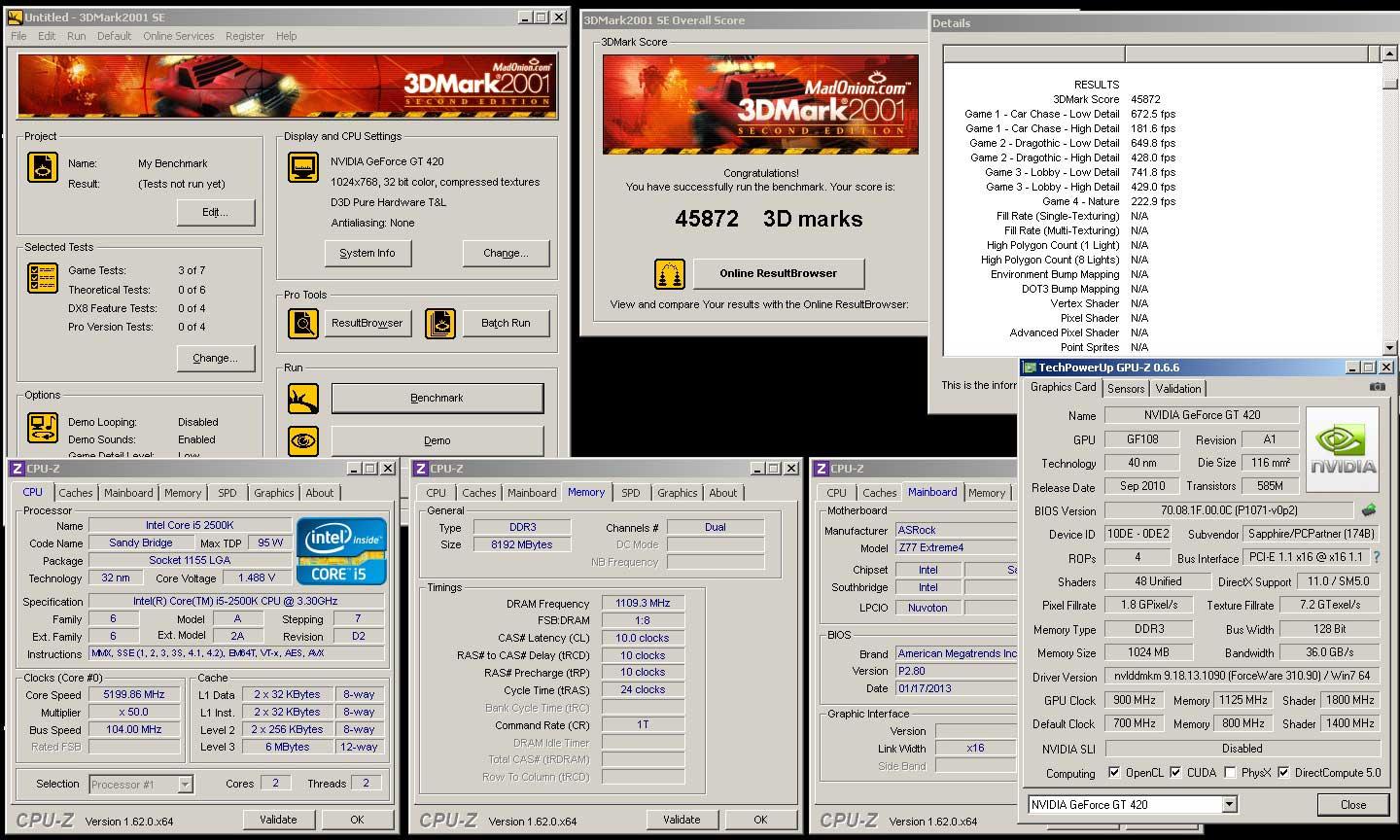Open the Help menu in 3DMark2001
Image resolution: width=1400 pixels, height=840 pixels.
pyautogui.click(x=286, y=36)
